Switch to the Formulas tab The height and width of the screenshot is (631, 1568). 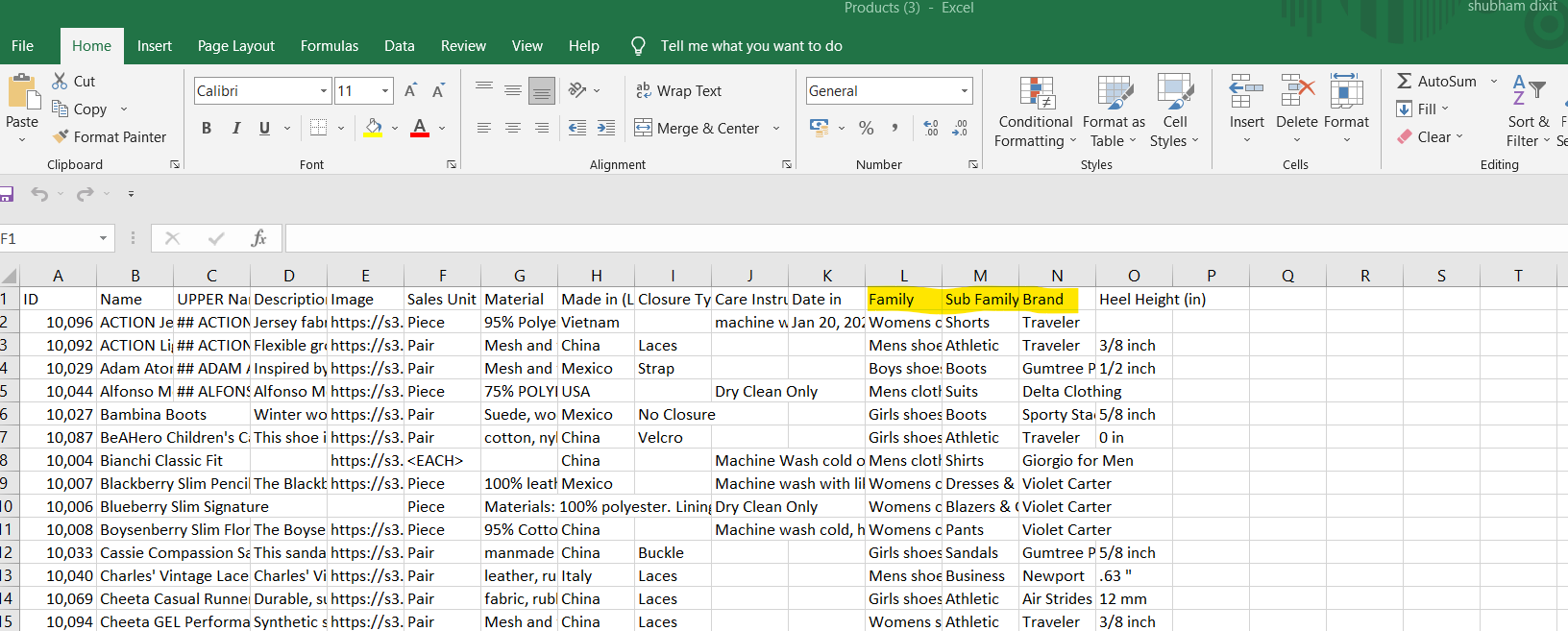pyautogui.click(x=330, y=46)
